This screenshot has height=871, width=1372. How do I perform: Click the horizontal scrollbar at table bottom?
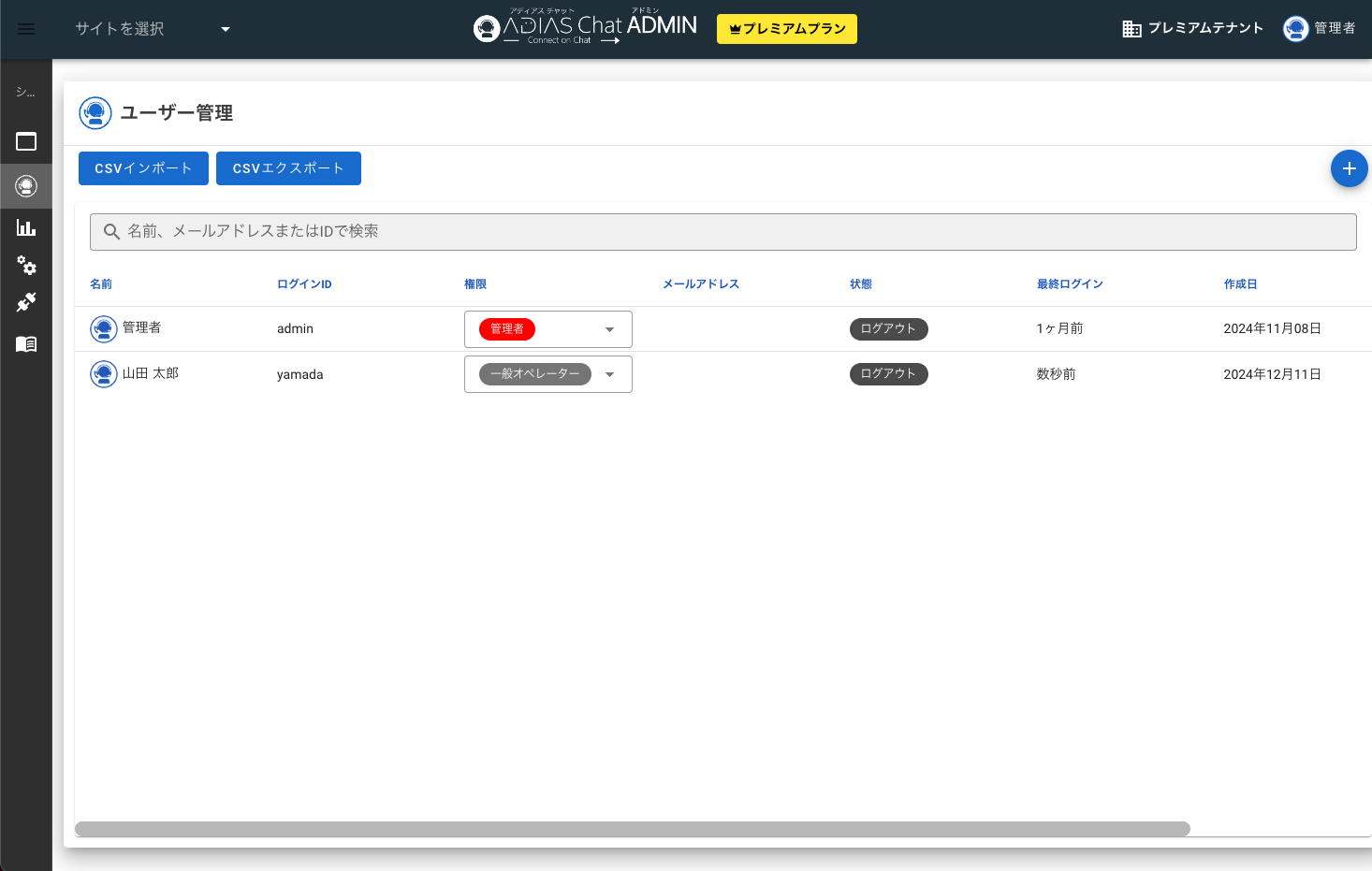632,829
